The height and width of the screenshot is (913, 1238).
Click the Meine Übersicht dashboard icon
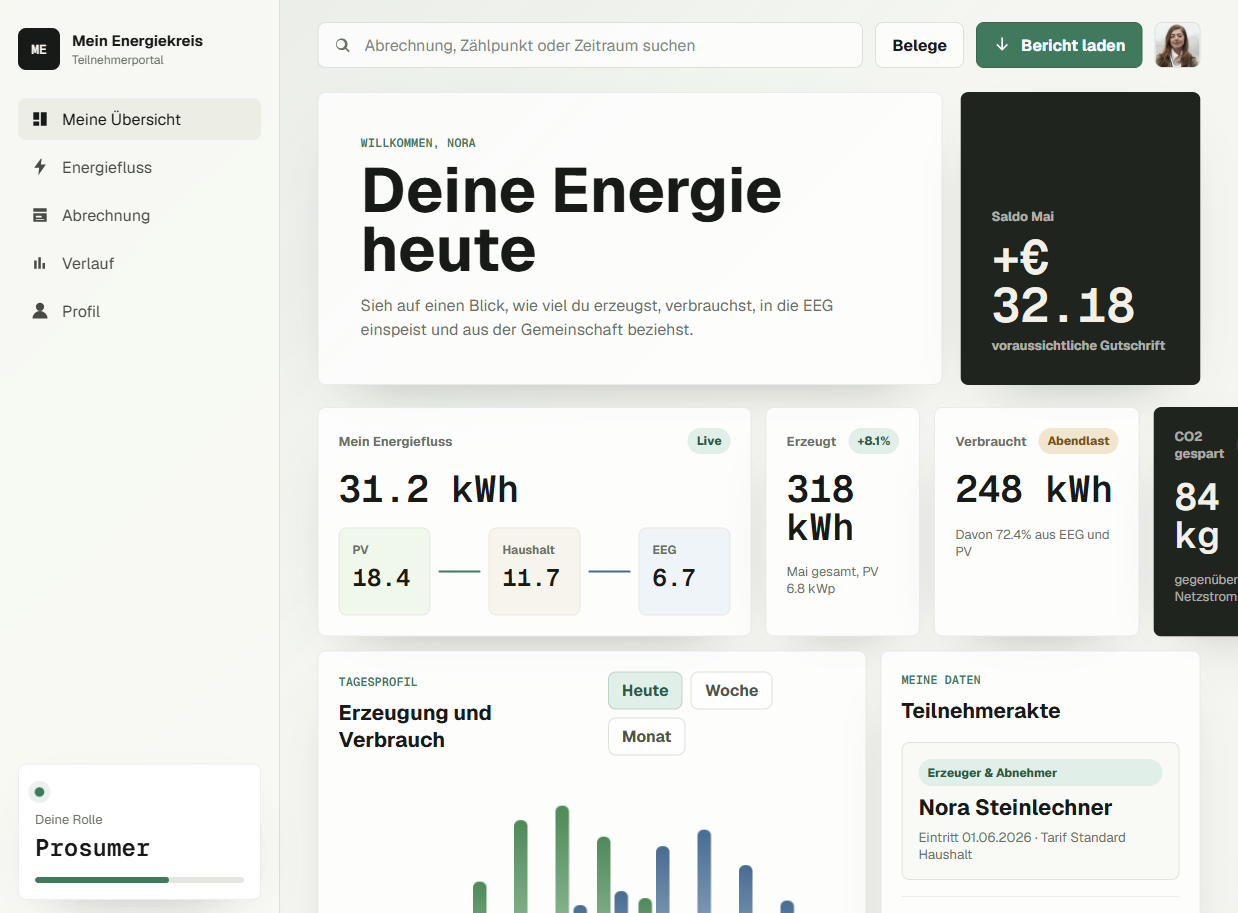tap(40, 119)
